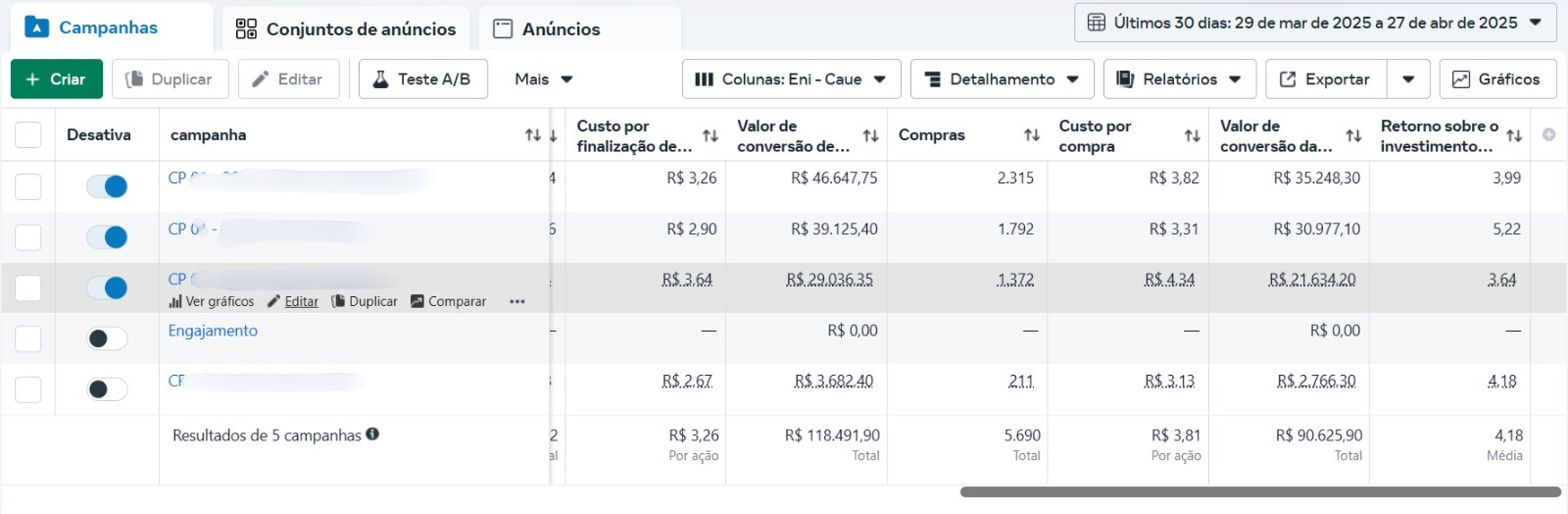
Task: Sort by Valor de conversão de... column
Action: point(870,135)
